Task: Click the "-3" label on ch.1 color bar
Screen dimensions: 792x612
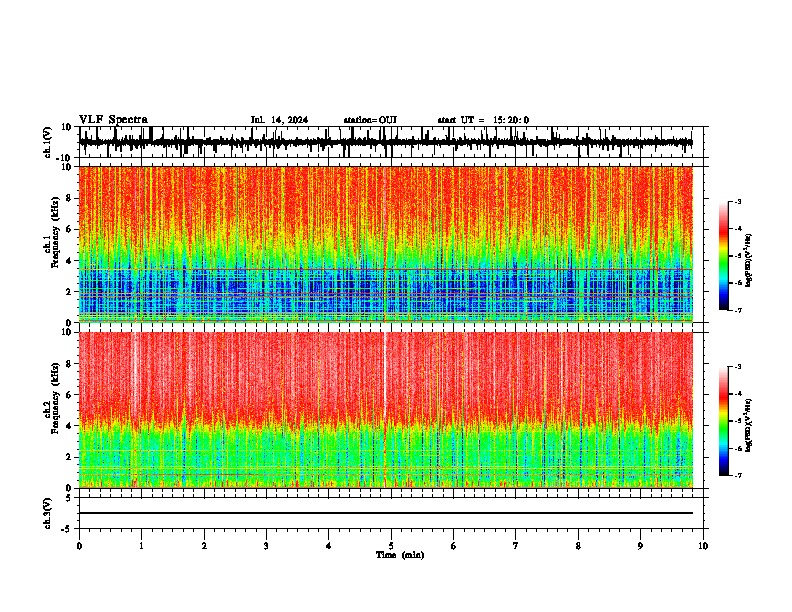Action: click(737, 202)
